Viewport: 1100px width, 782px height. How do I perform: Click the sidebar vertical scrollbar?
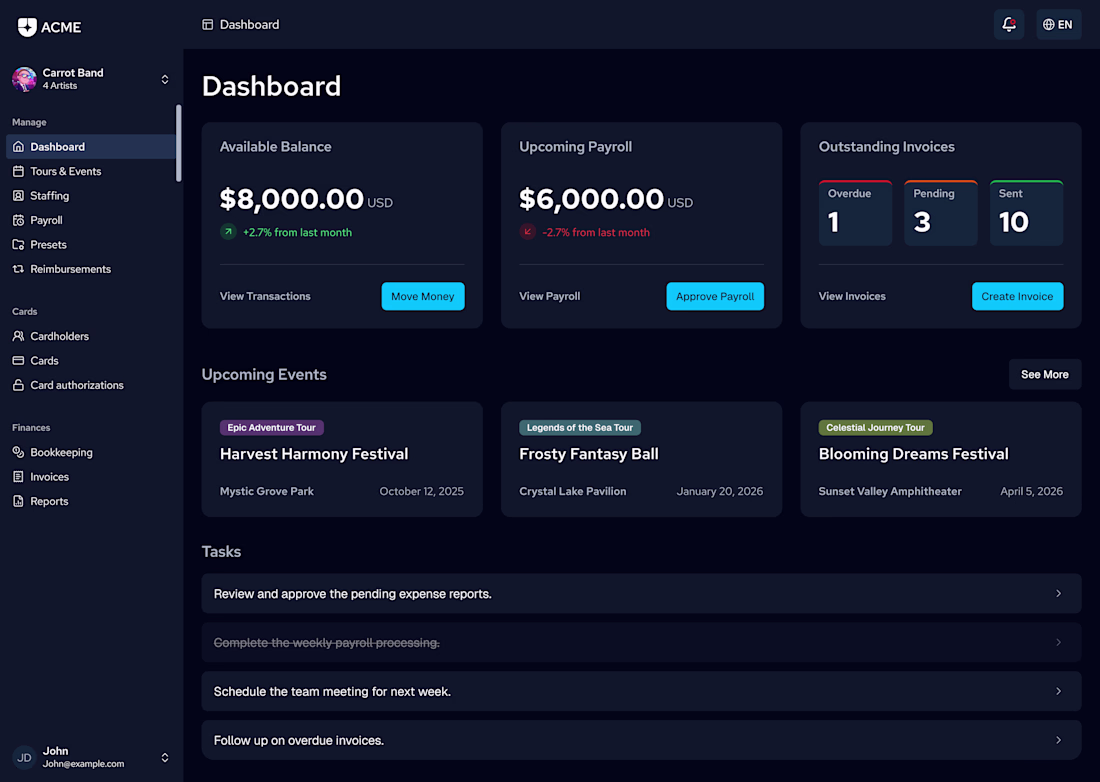179,143
